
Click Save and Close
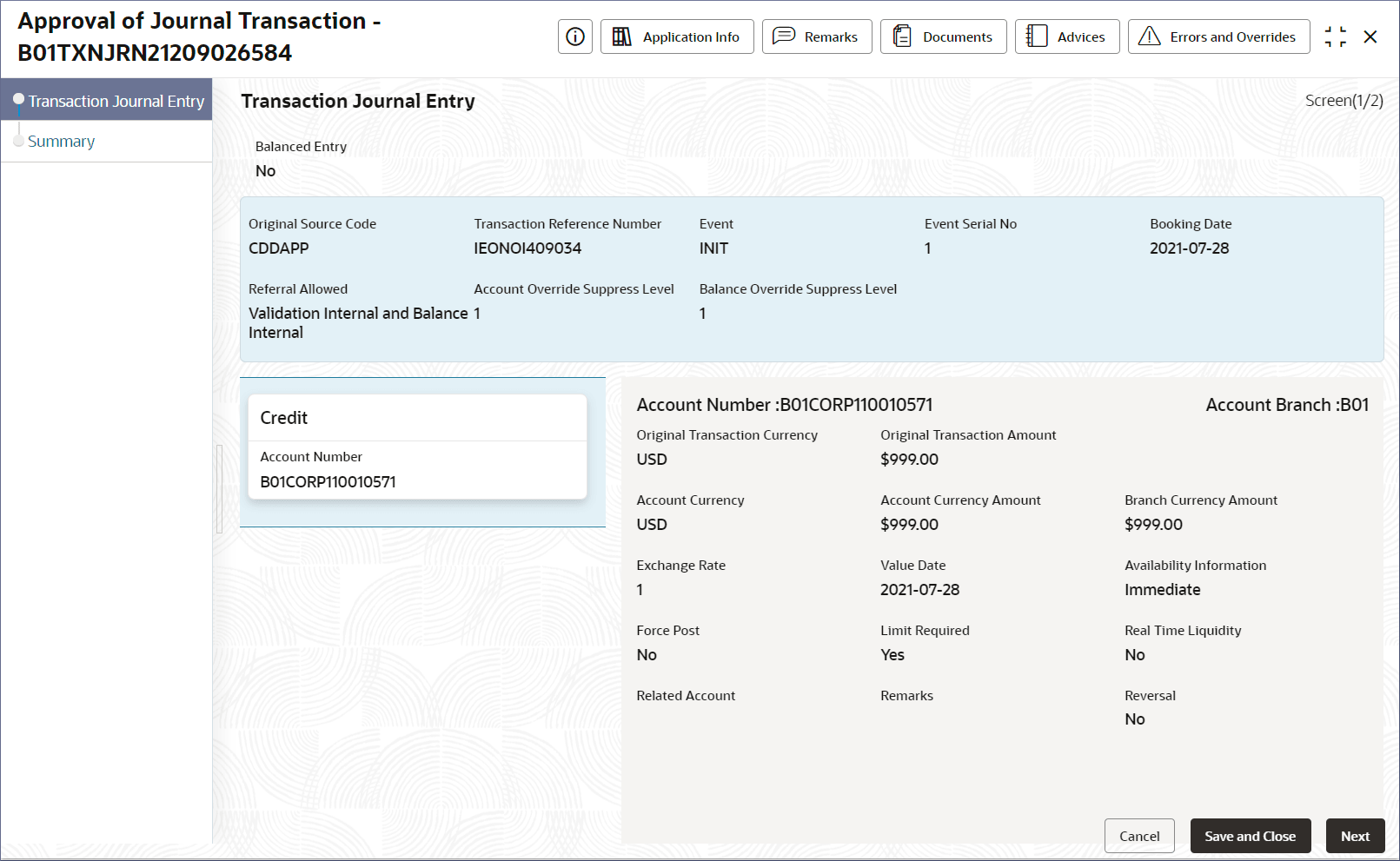(x=1250, y=836)
